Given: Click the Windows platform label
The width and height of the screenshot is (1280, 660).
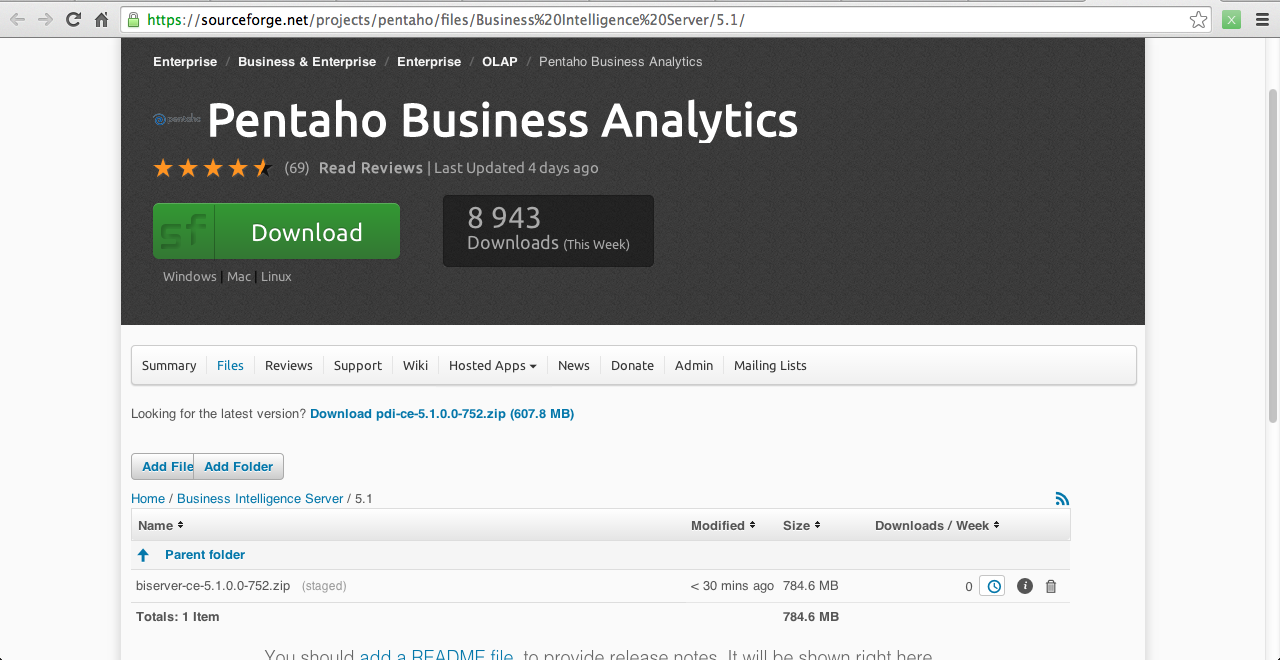Looking at the screenshot, I should point(190,276).
